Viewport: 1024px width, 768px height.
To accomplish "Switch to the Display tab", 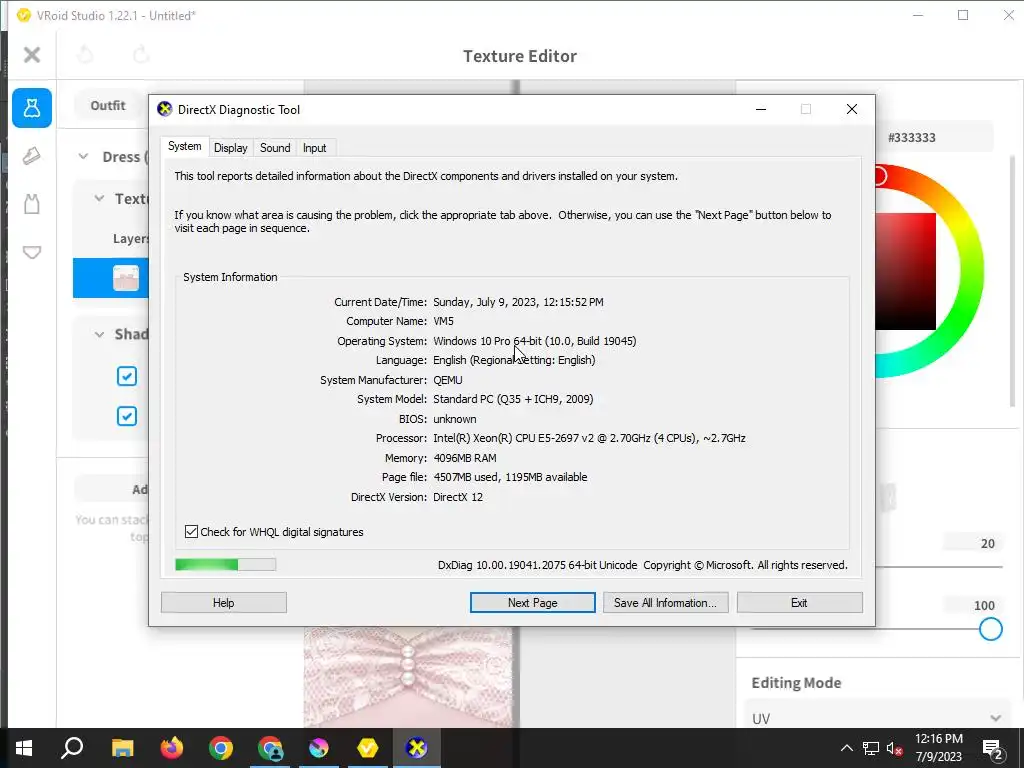I will pos(231,148).
